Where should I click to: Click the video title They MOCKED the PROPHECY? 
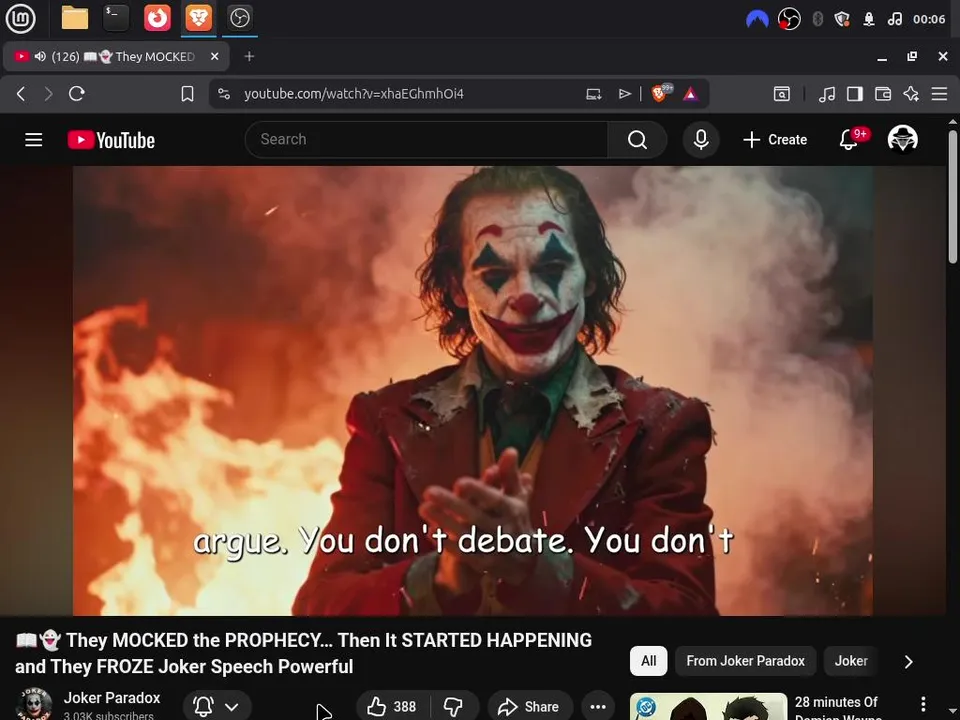pos(304,653)
